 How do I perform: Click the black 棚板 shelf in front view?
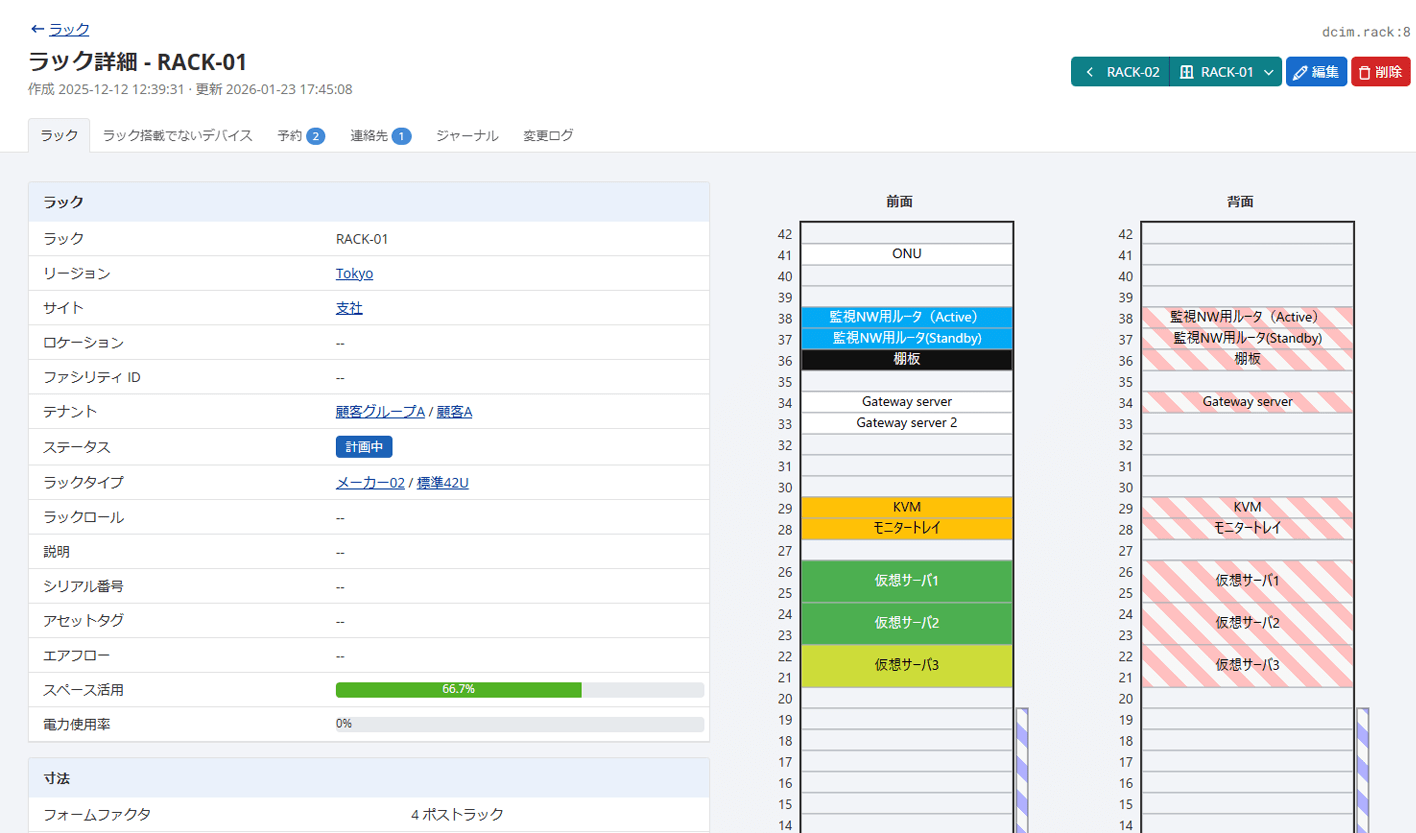click(x=906, y=359)
